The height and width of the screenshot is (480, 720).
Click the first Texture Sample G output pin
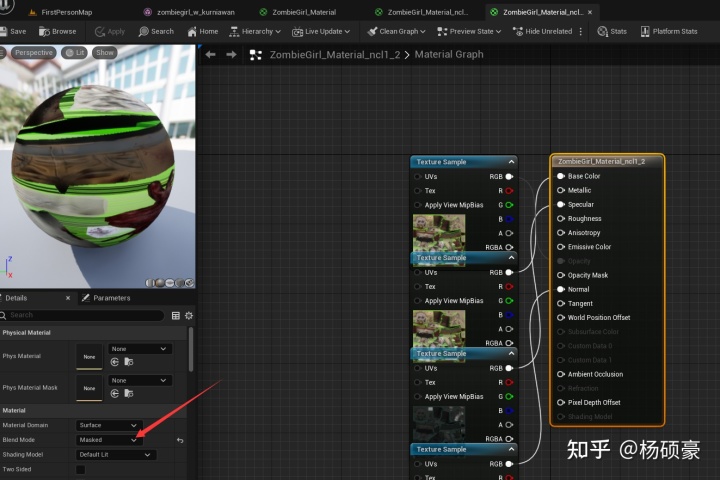point(509,205)
